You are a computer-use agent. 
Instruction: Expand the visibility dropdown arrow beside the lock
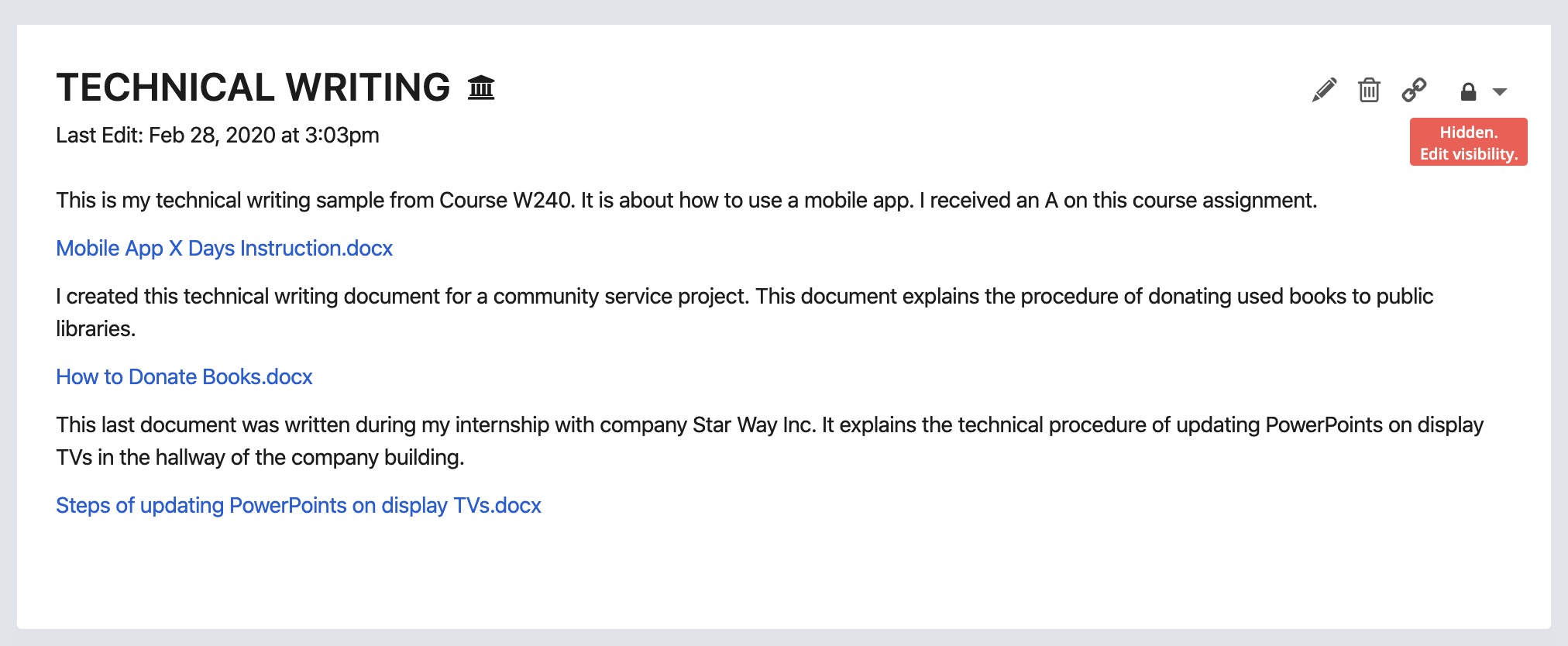tap(1500, 92)
